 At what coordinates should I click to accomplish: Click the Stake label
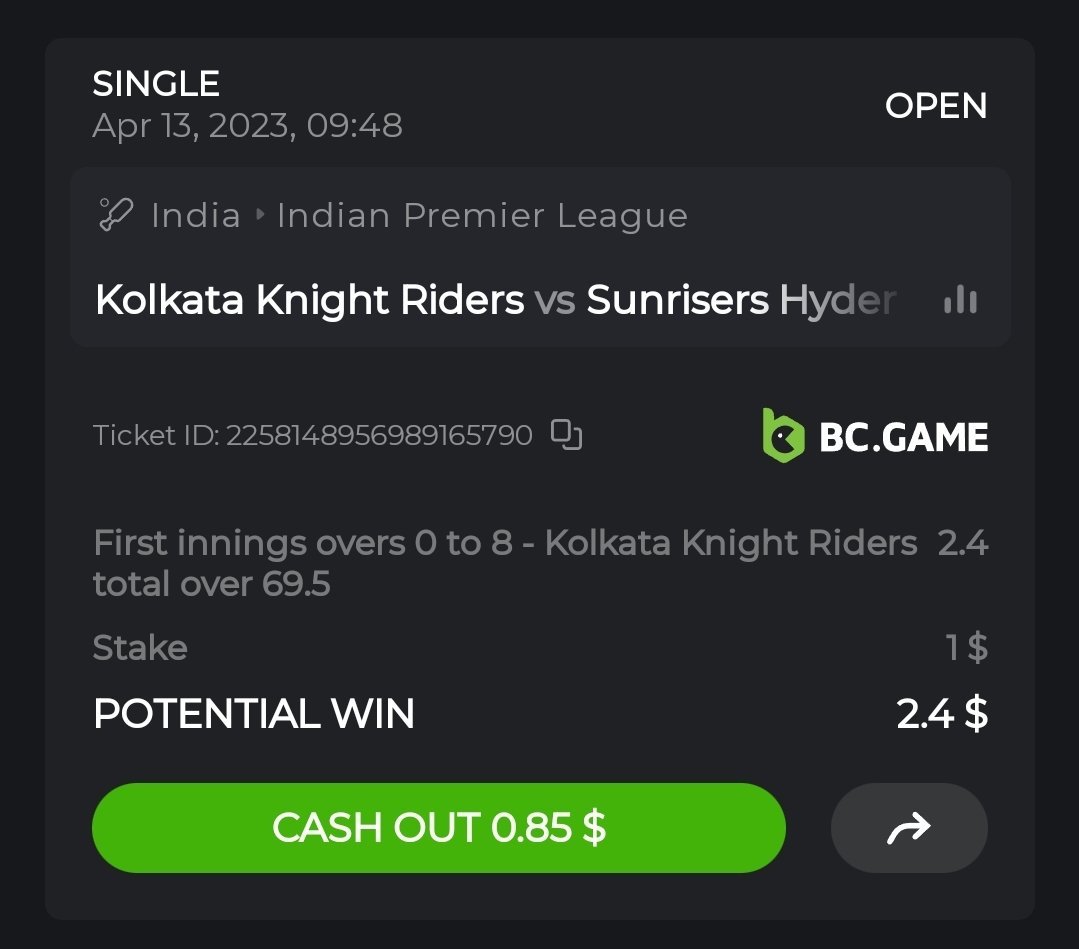140,648
